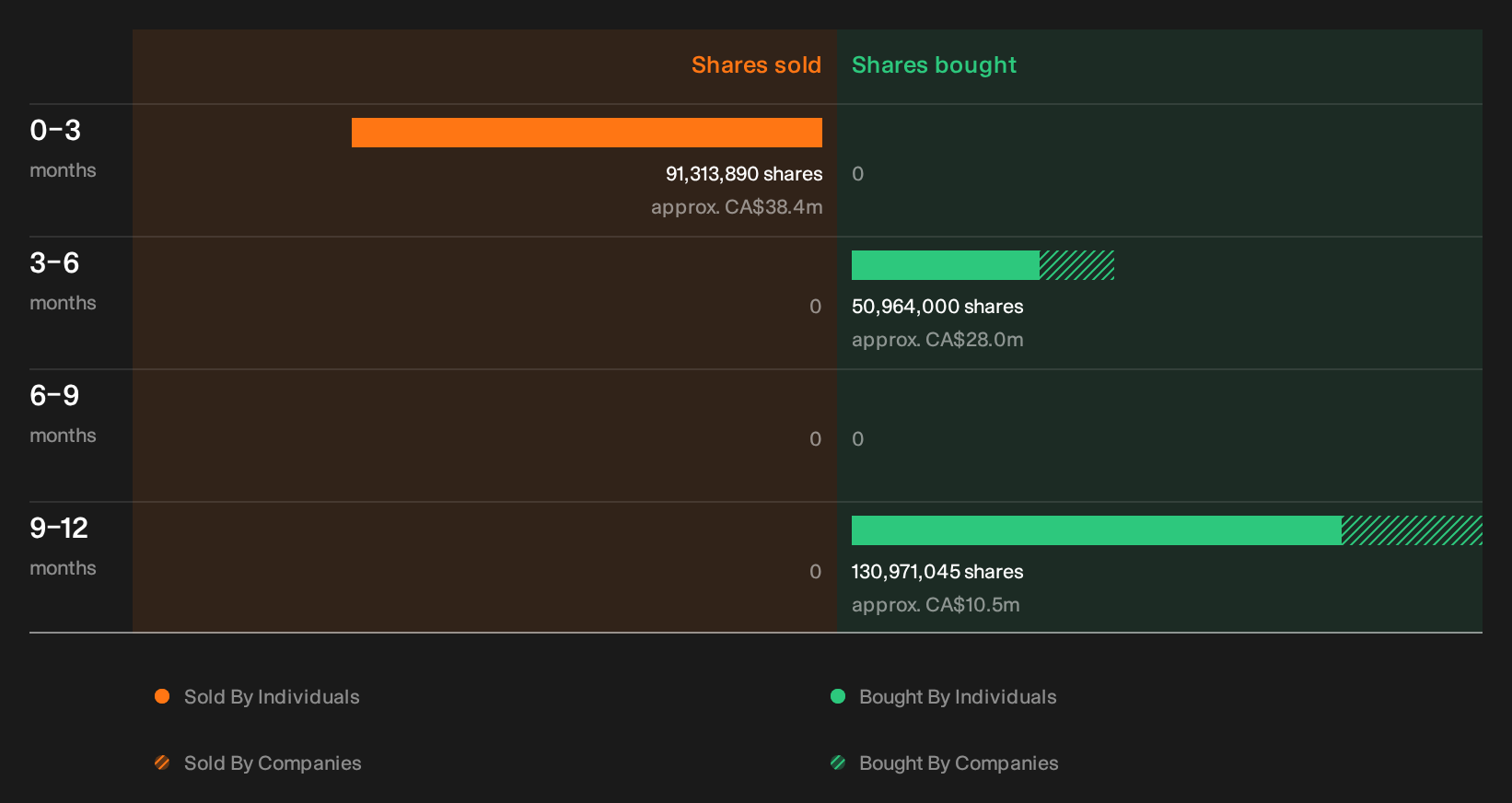Click the Shares bought column header

pos(934,65)
